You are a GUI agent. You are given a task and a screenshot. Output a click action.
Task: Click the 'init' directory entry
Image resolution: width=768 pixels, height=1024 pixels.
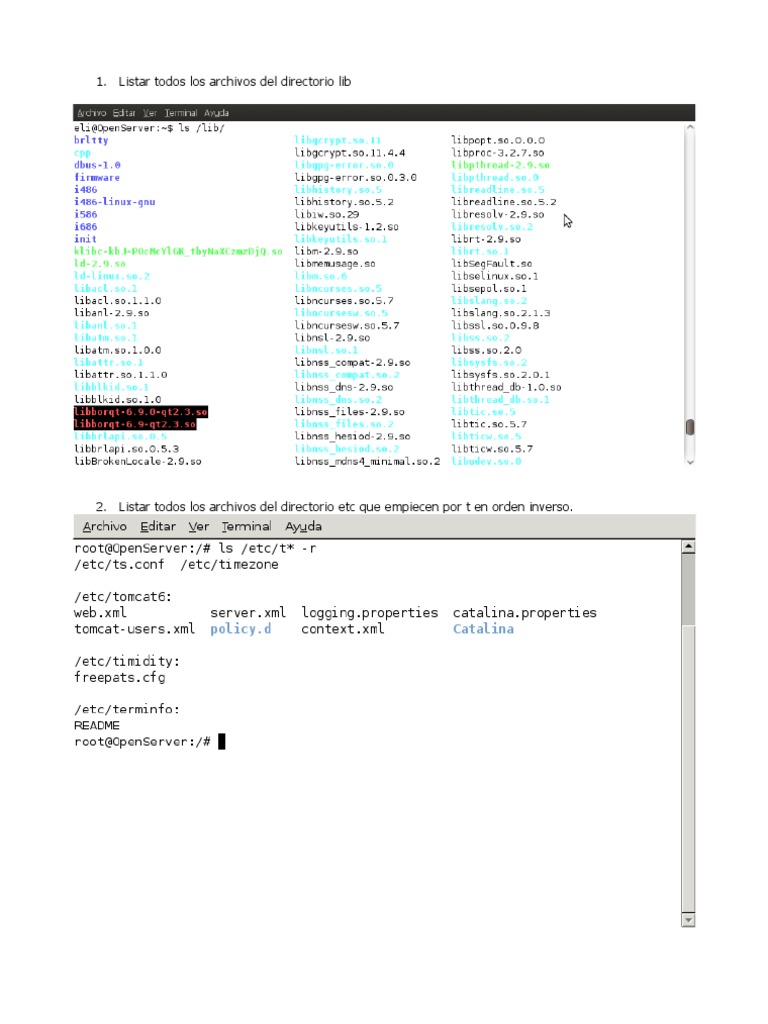(x=85, y=239)
